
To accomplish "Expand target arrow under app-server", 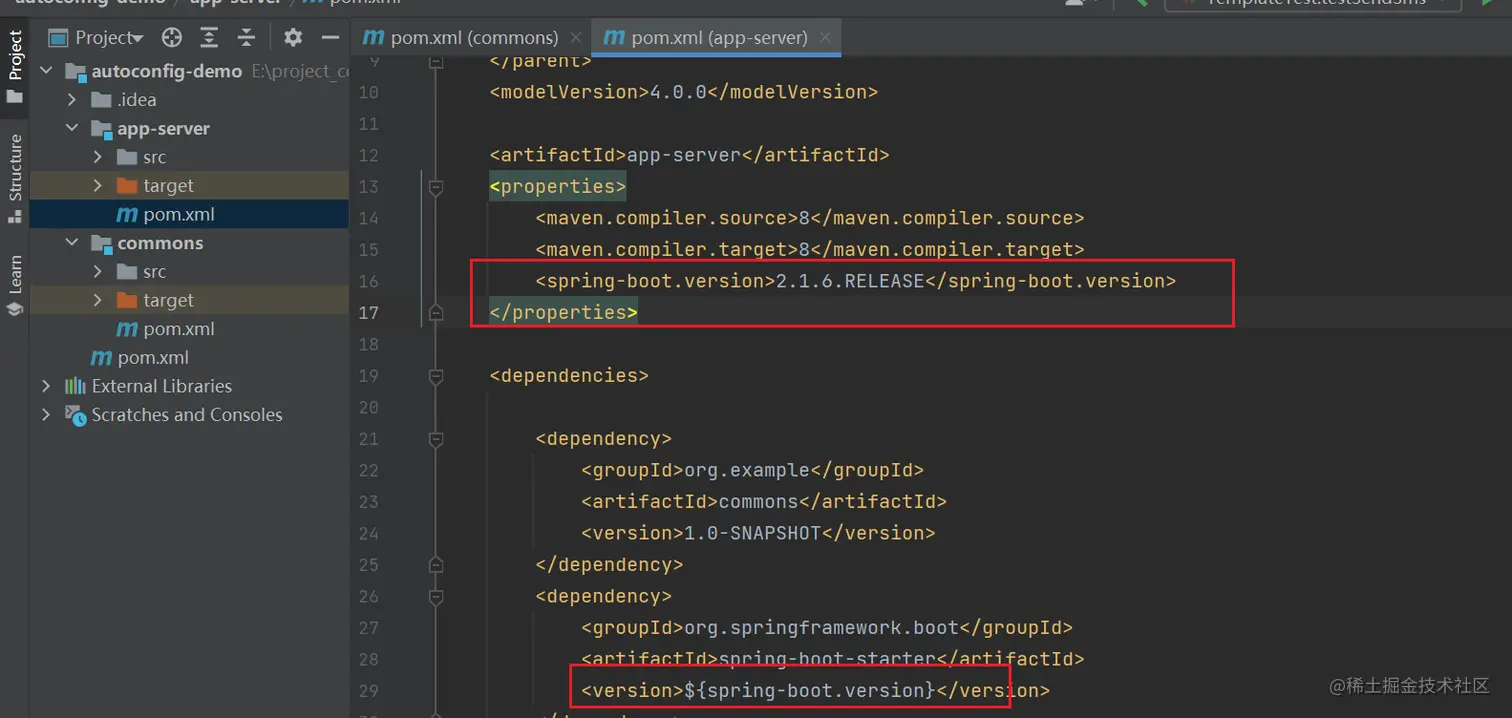I will (98, 186).
